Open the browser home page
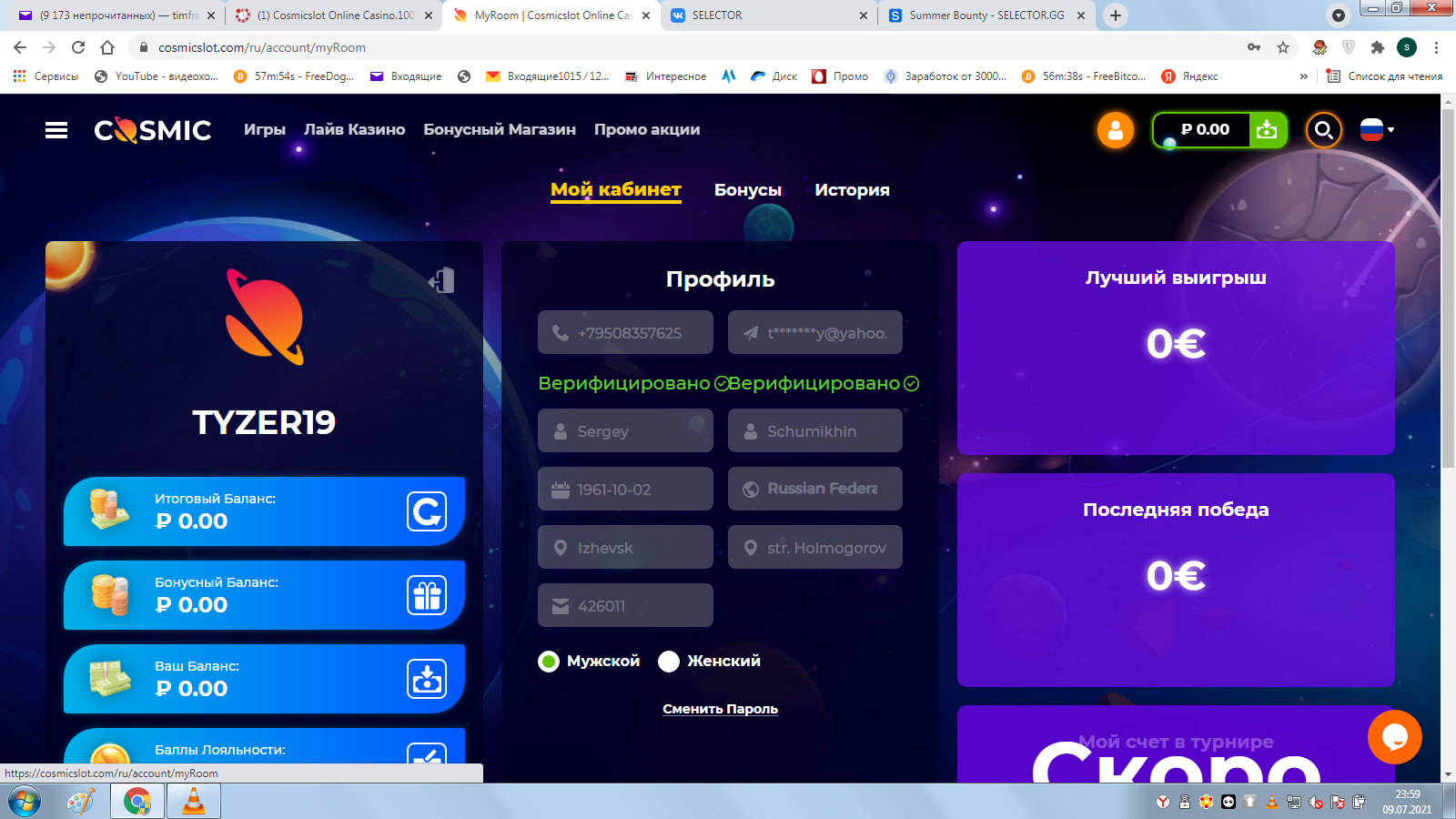This screenshot has width=1456, height=819. pos(107,47)
